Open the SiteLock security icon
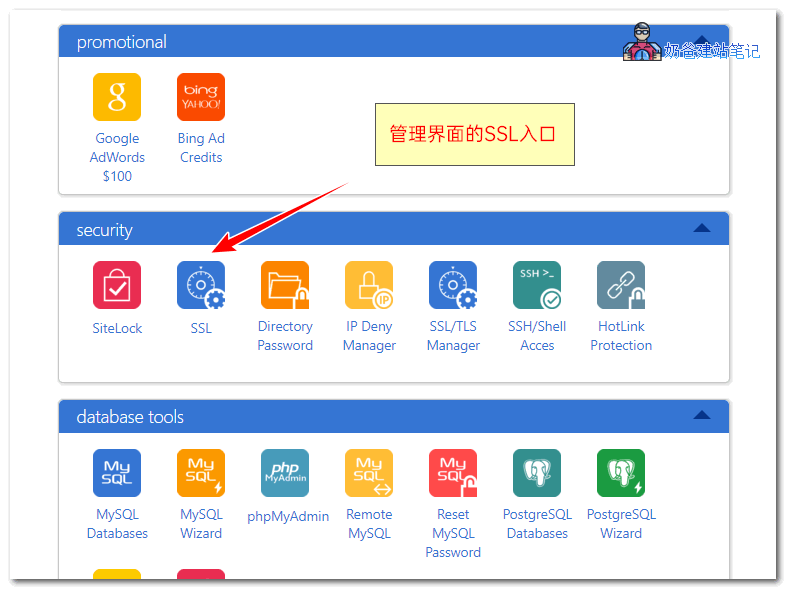 pos(117,285)
